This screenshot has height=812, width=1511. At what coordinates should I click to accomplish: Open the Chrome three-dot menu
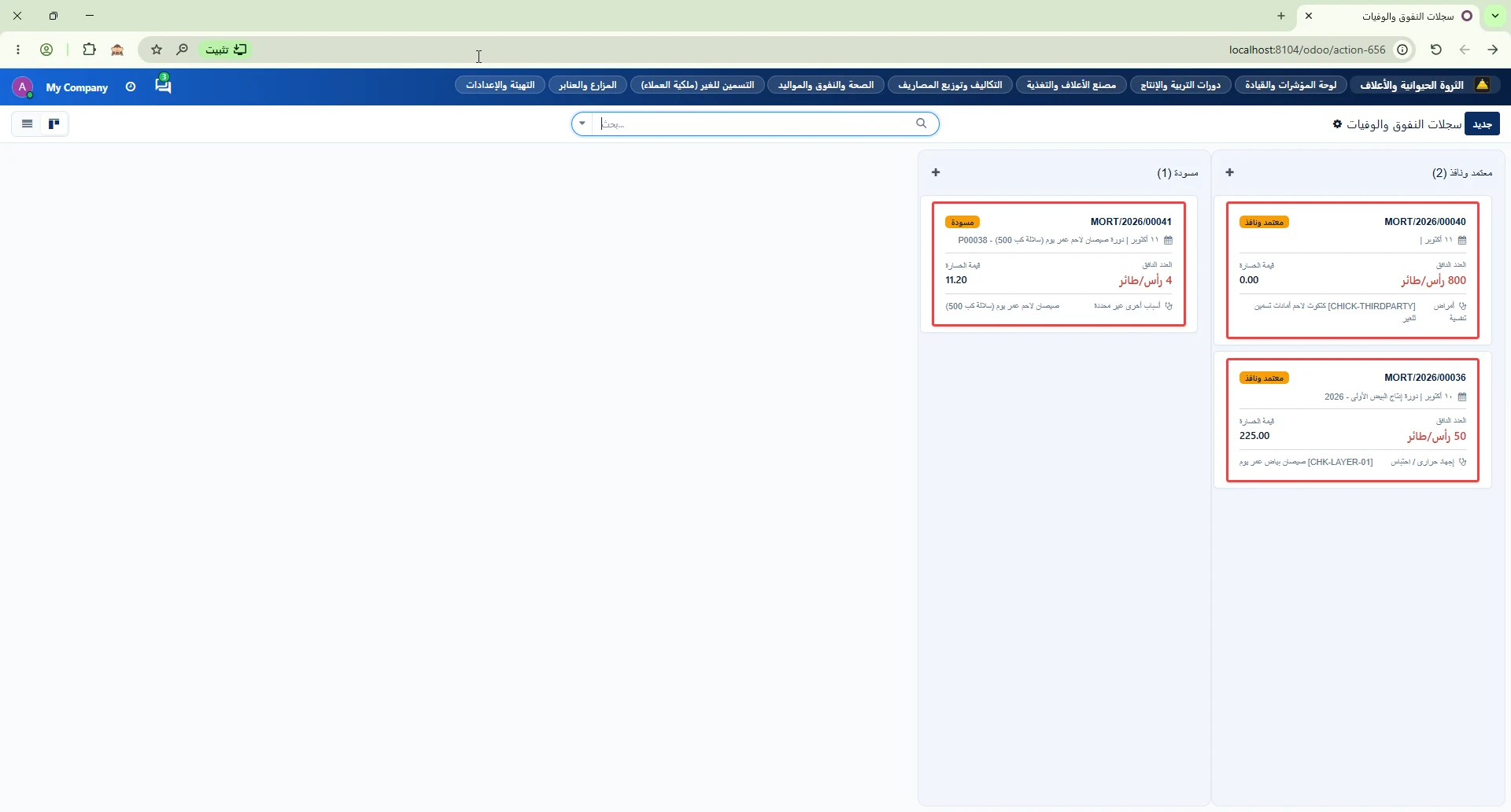click(x=18, y=50)
